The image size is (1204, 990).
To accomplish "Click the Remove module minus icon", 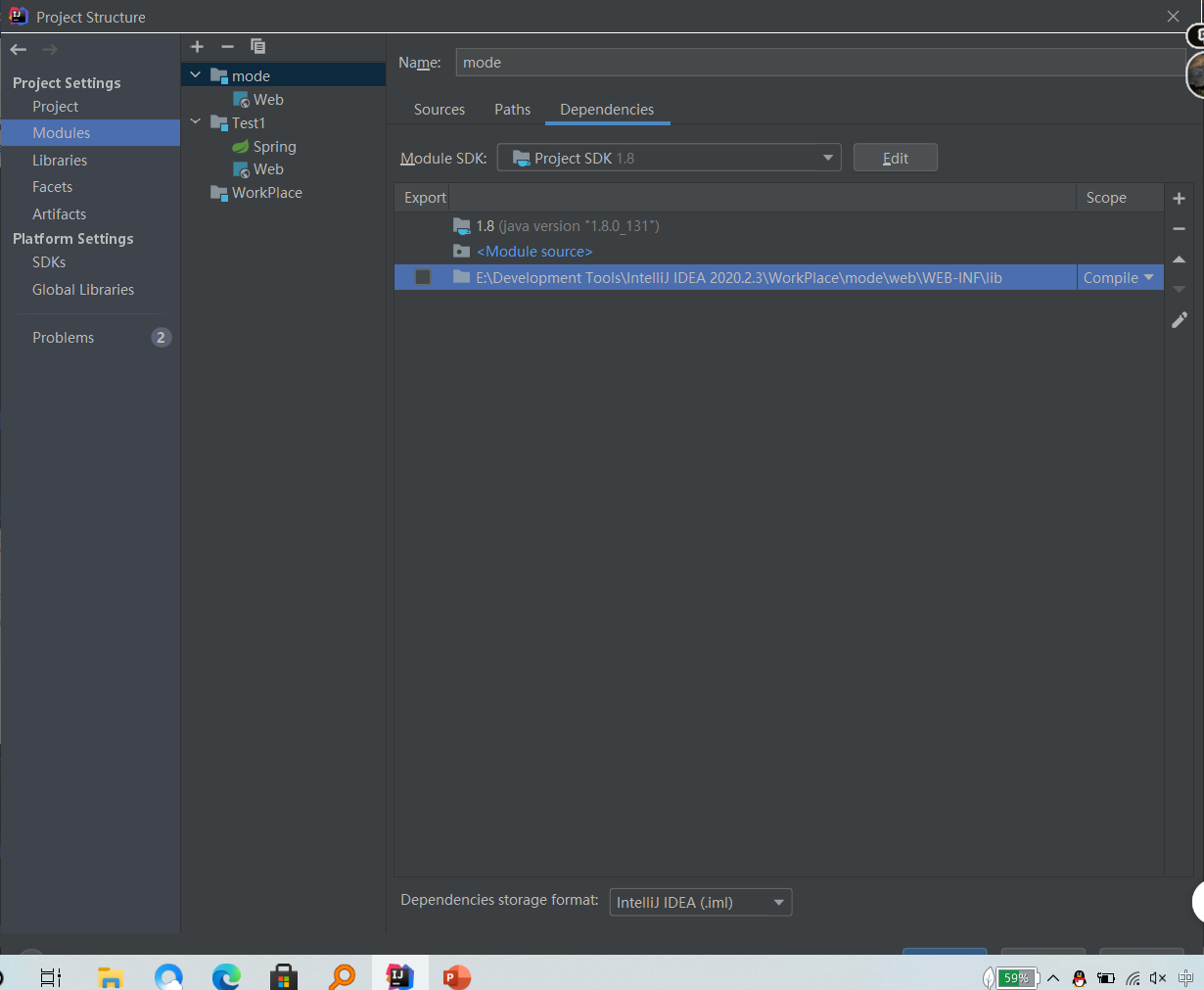I will [227, 46].
